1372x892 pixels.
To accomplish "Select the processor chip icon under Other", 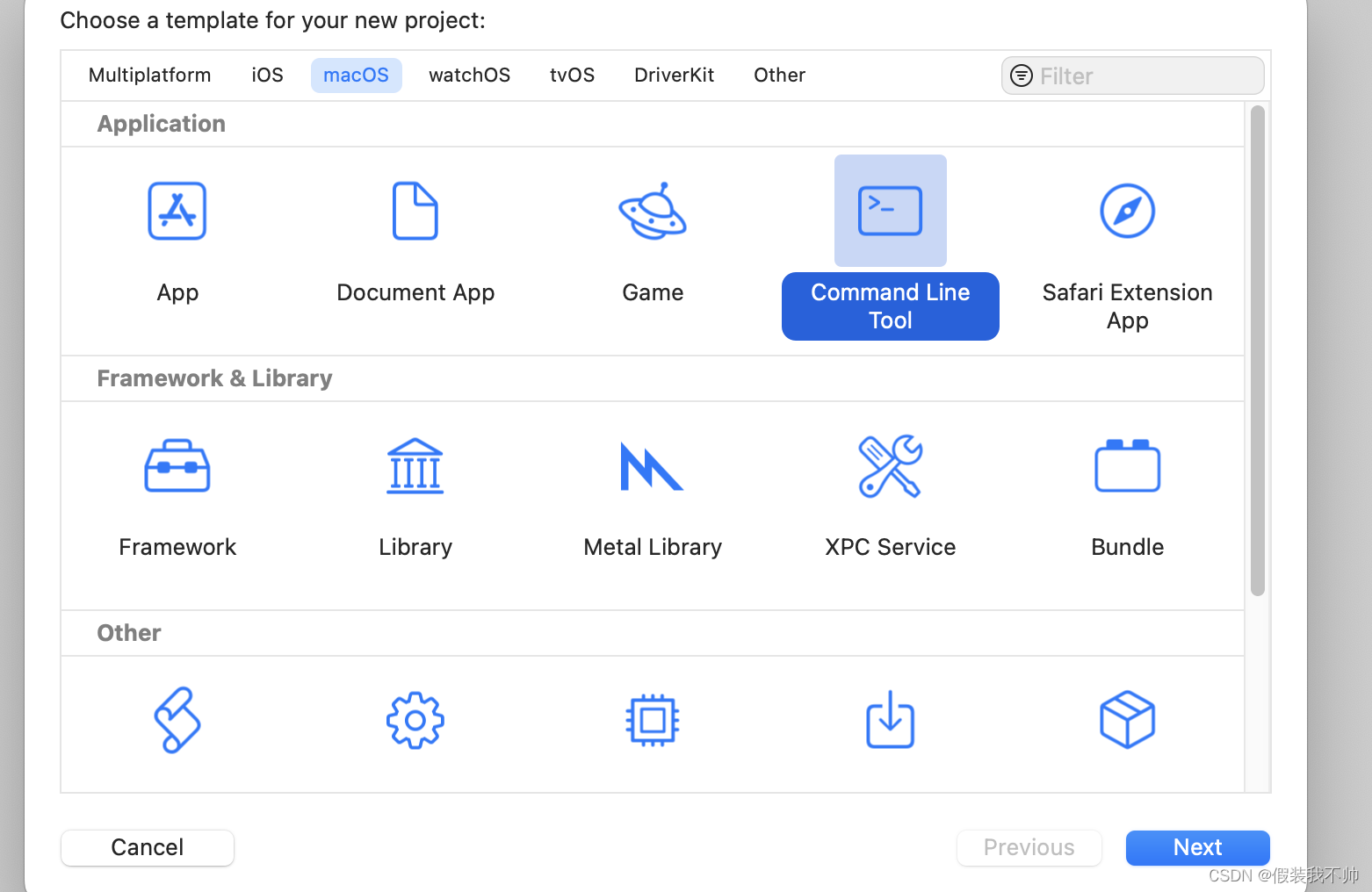I will point(653,721).
